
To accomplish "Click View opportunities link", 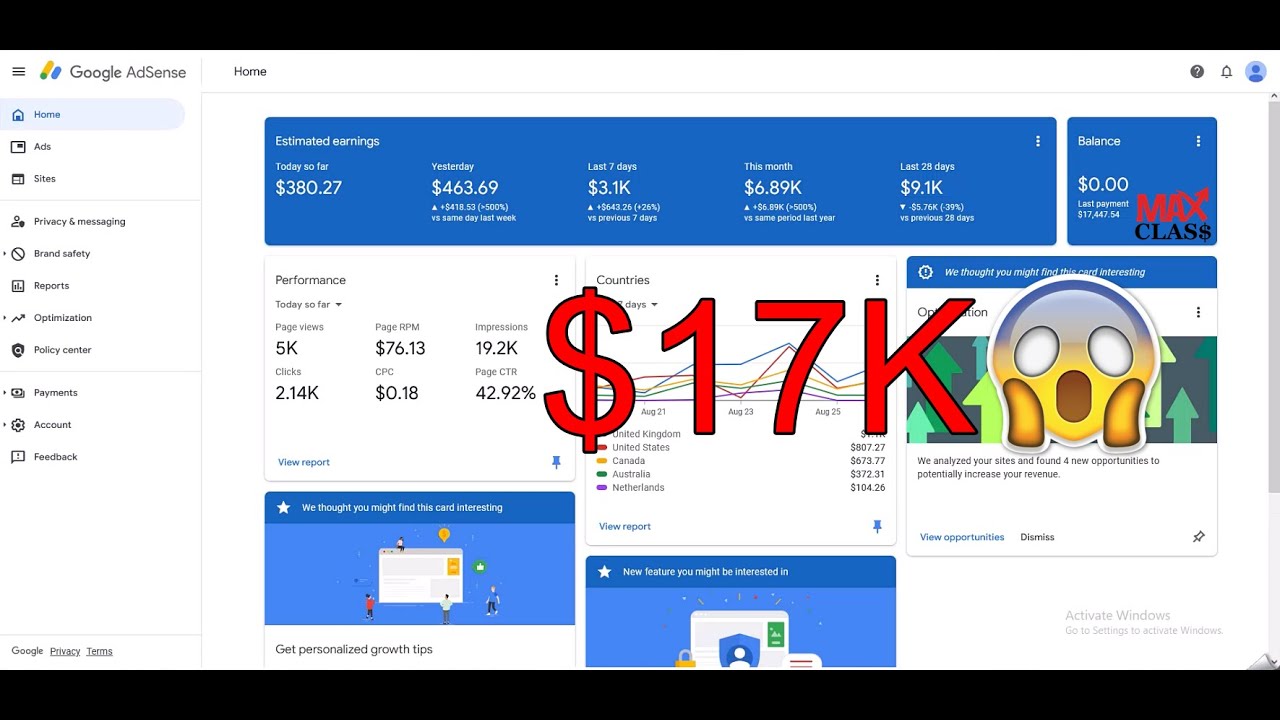I will (962, 537).
